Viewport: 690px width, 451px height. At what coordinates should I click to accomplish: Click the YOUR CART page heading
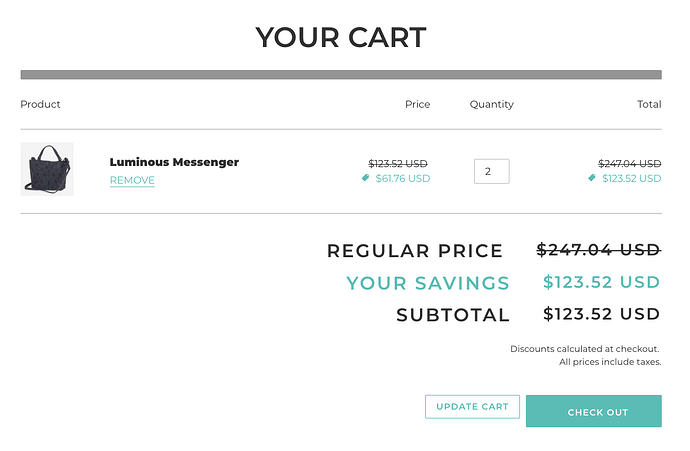(x=341, y=38)
